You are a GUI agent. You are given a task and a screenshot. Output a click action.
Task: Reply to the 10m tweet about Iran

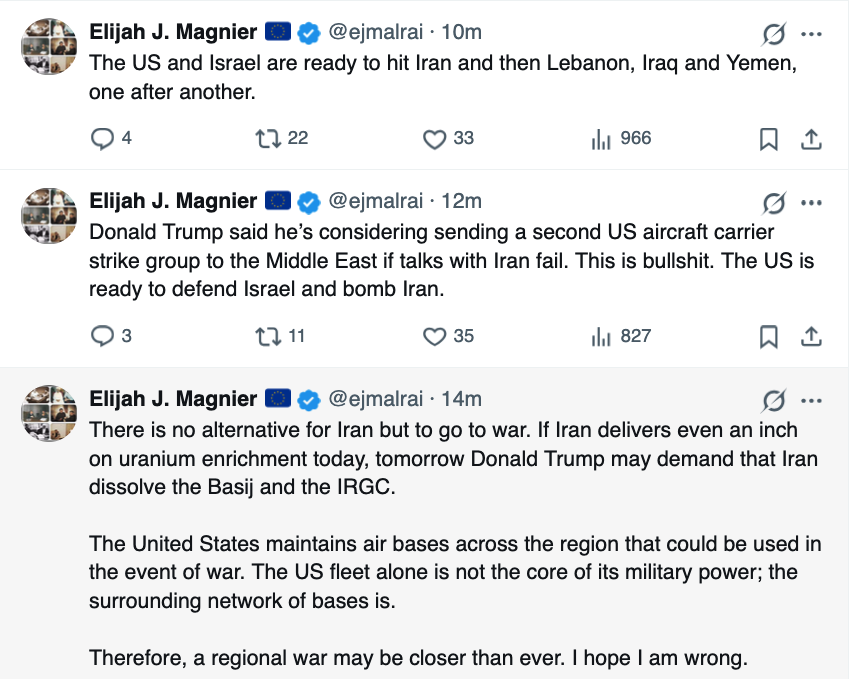pos(103,139)
